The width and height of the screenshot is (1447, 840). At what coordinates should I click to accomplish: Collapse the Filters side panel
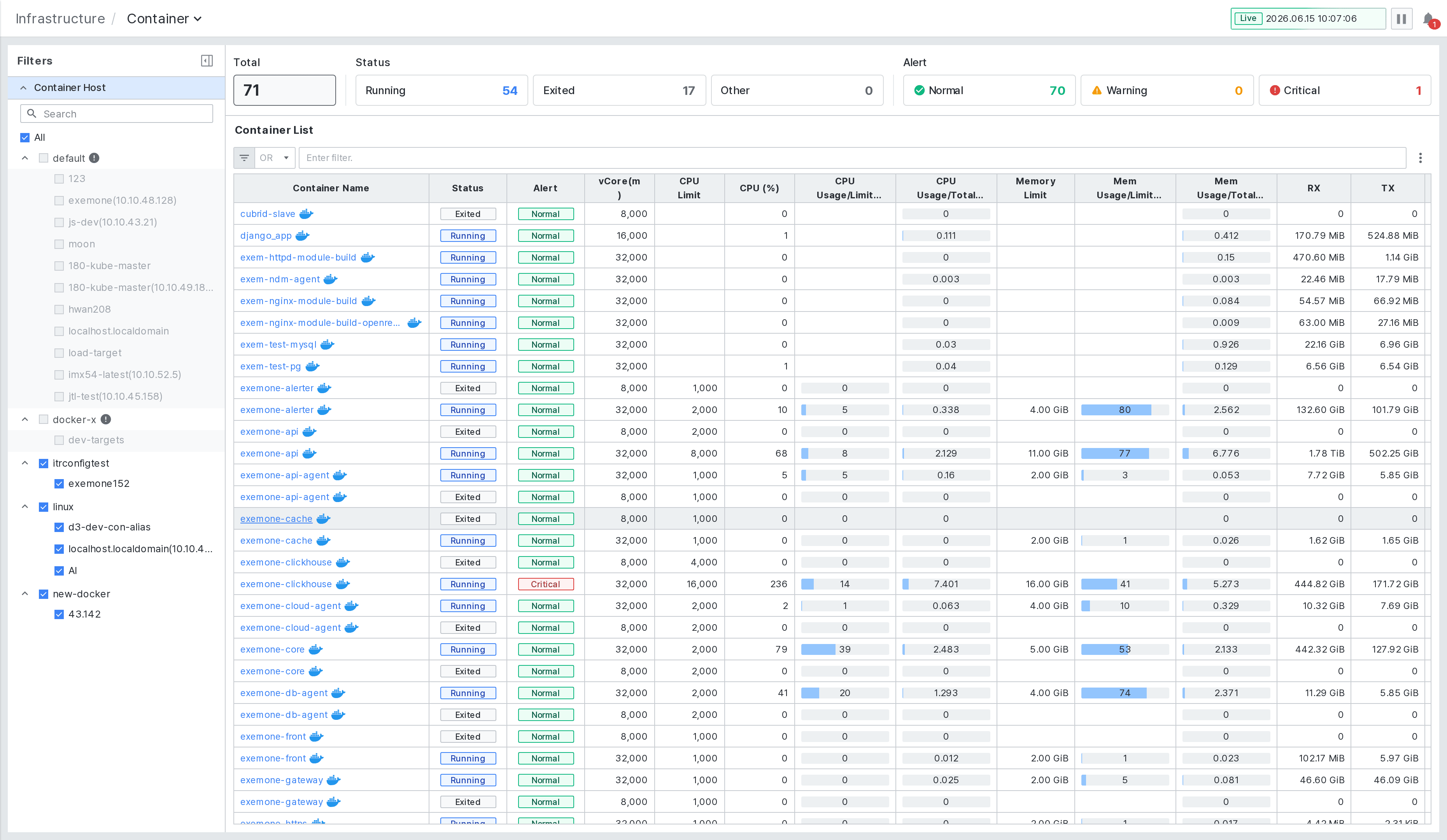coord(207,61)
